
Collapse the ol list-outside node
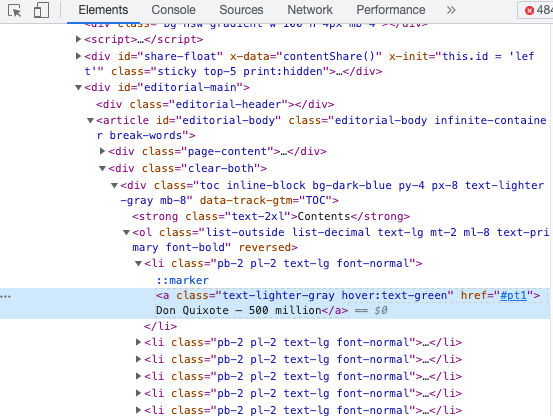pos(126,233)
